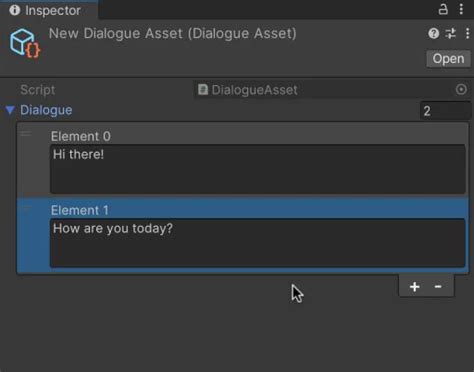The width and height of the screenshot is (474, 372).
Task: Click the 'How are you today?' text area
Action: (x=258, y=243)
